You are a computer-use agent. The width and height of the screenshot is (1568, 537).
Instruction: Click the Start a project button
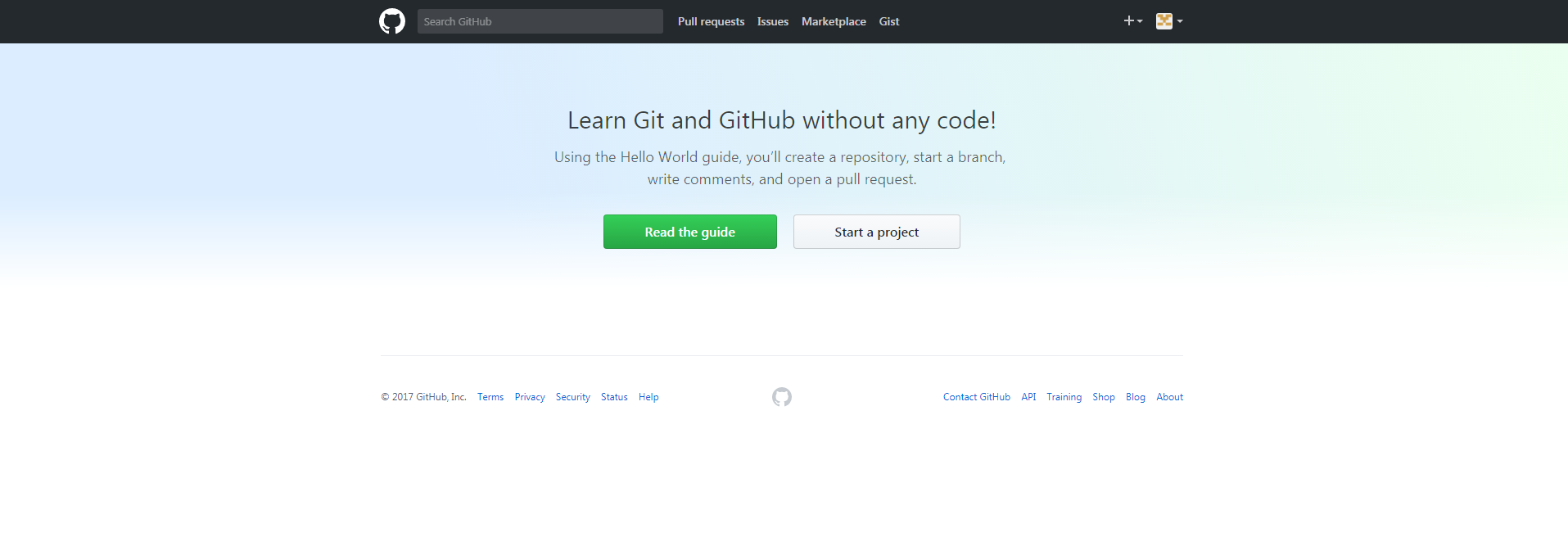click(x=877, y=232)
